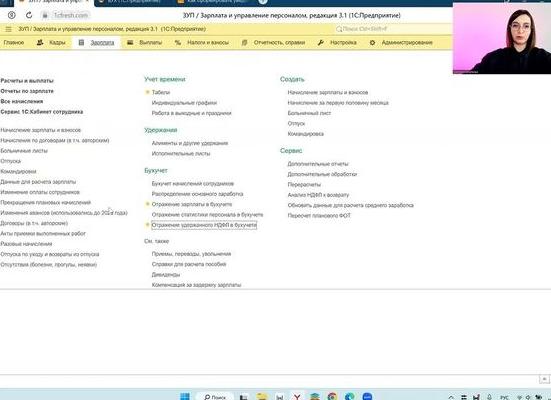Open the hamburger main menu icon

click(8, 29)
